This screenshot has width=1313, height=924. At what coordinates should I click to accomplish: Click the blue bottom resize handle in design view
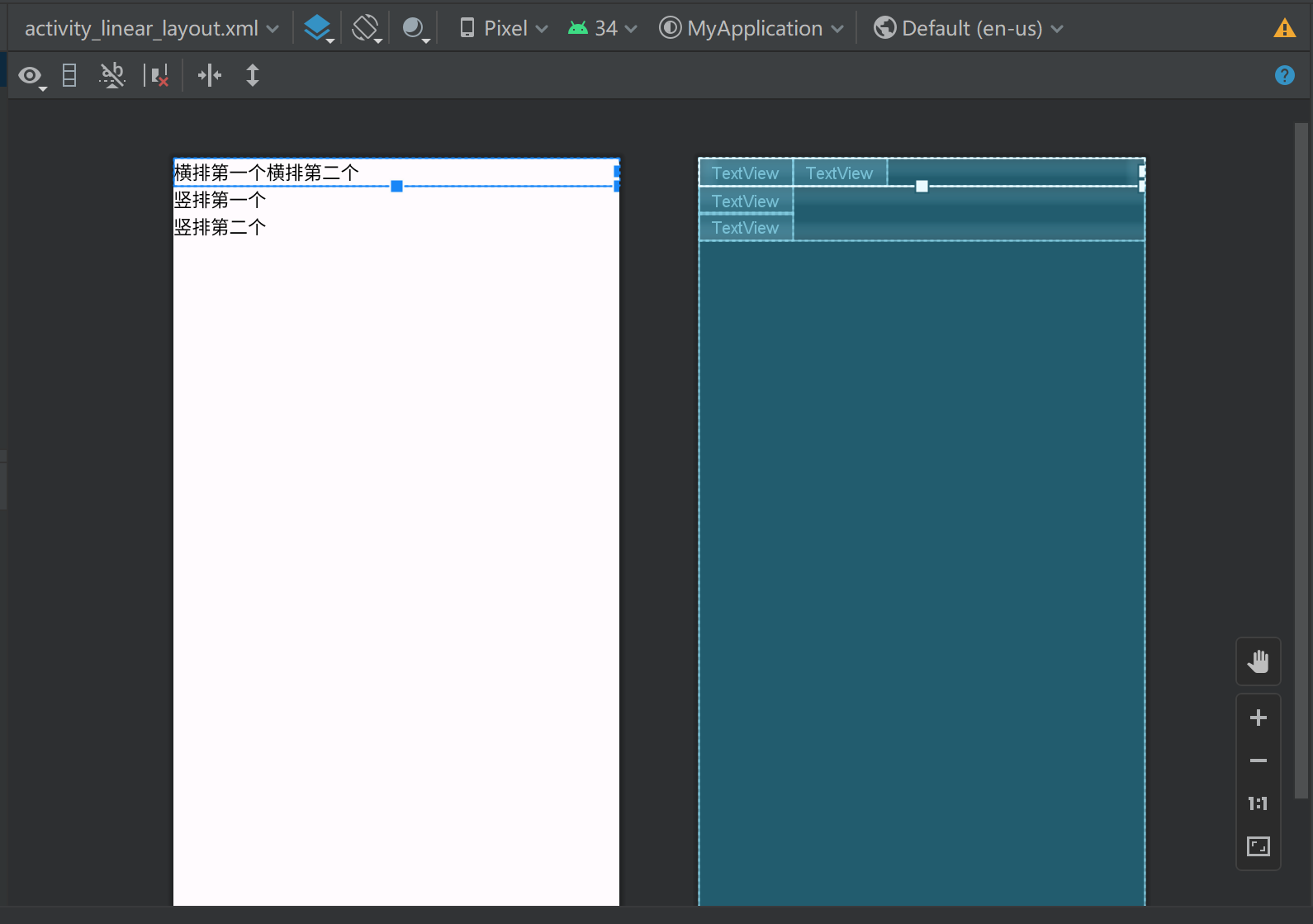(x=396, y=187)
